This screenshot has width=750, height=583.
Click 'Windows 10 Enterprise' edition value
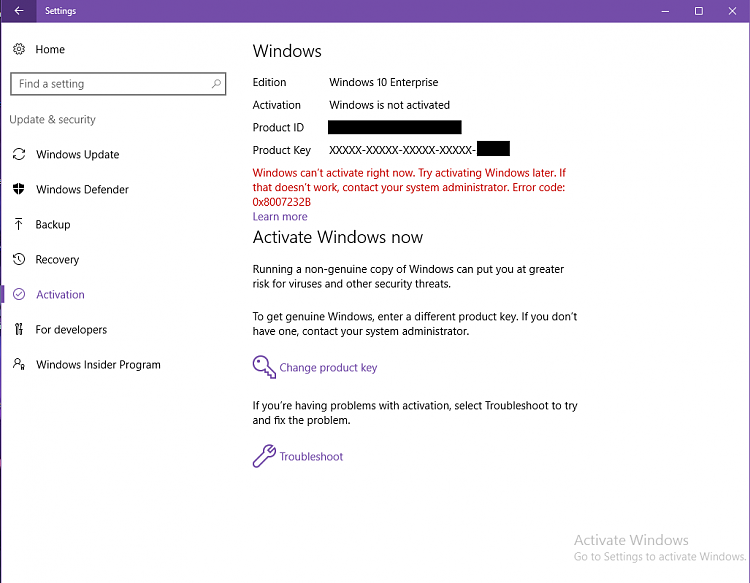click(384, 82)
